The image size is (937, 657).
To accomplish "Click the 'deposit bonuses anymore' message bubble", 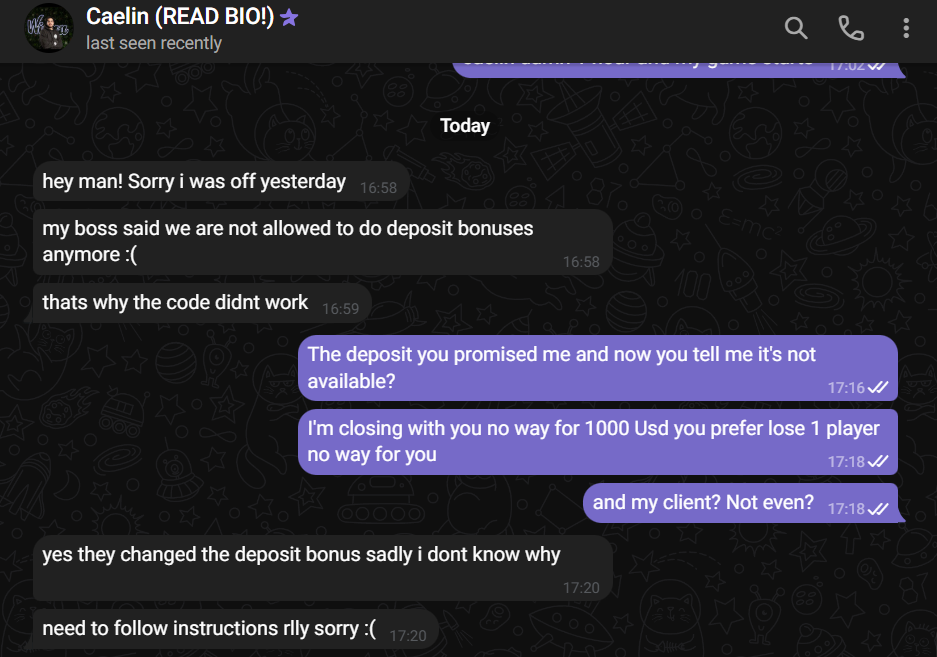I will tap(288, 241).
